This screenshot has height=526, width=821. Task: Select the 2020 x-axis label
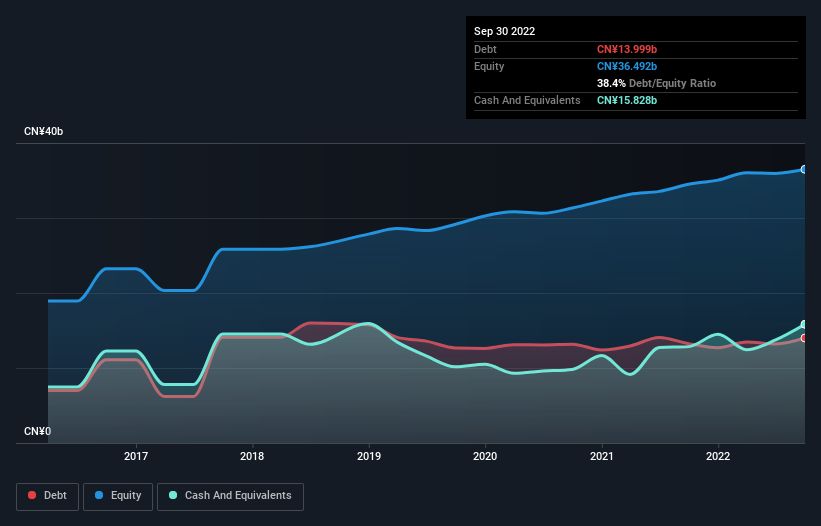485,456
